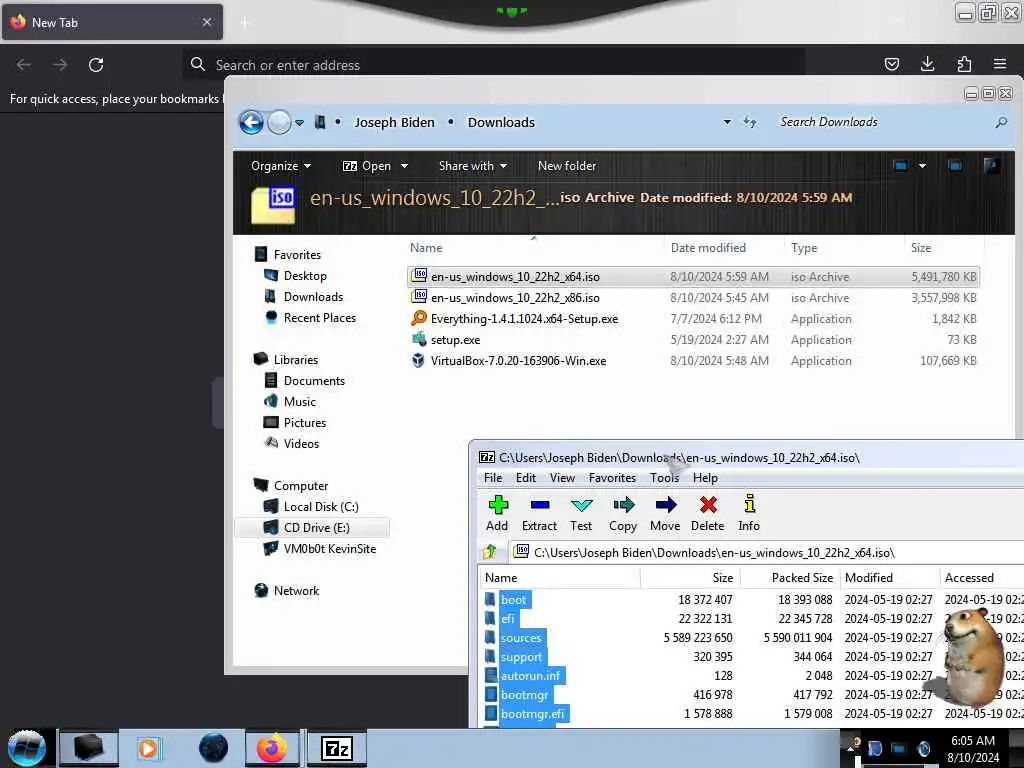Open the Favorites menu in 7-Zip
1024x768 pixels.
612,478
